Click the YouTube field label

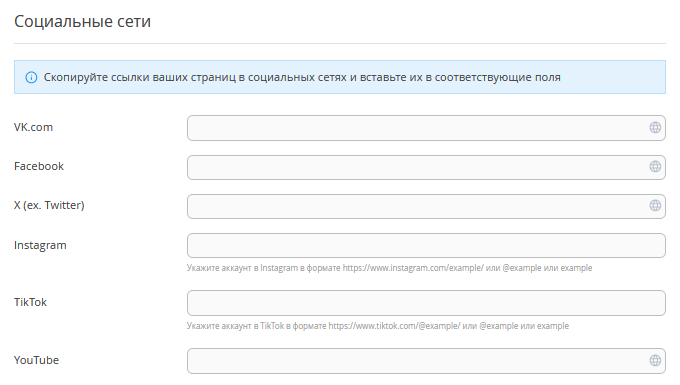36,360
